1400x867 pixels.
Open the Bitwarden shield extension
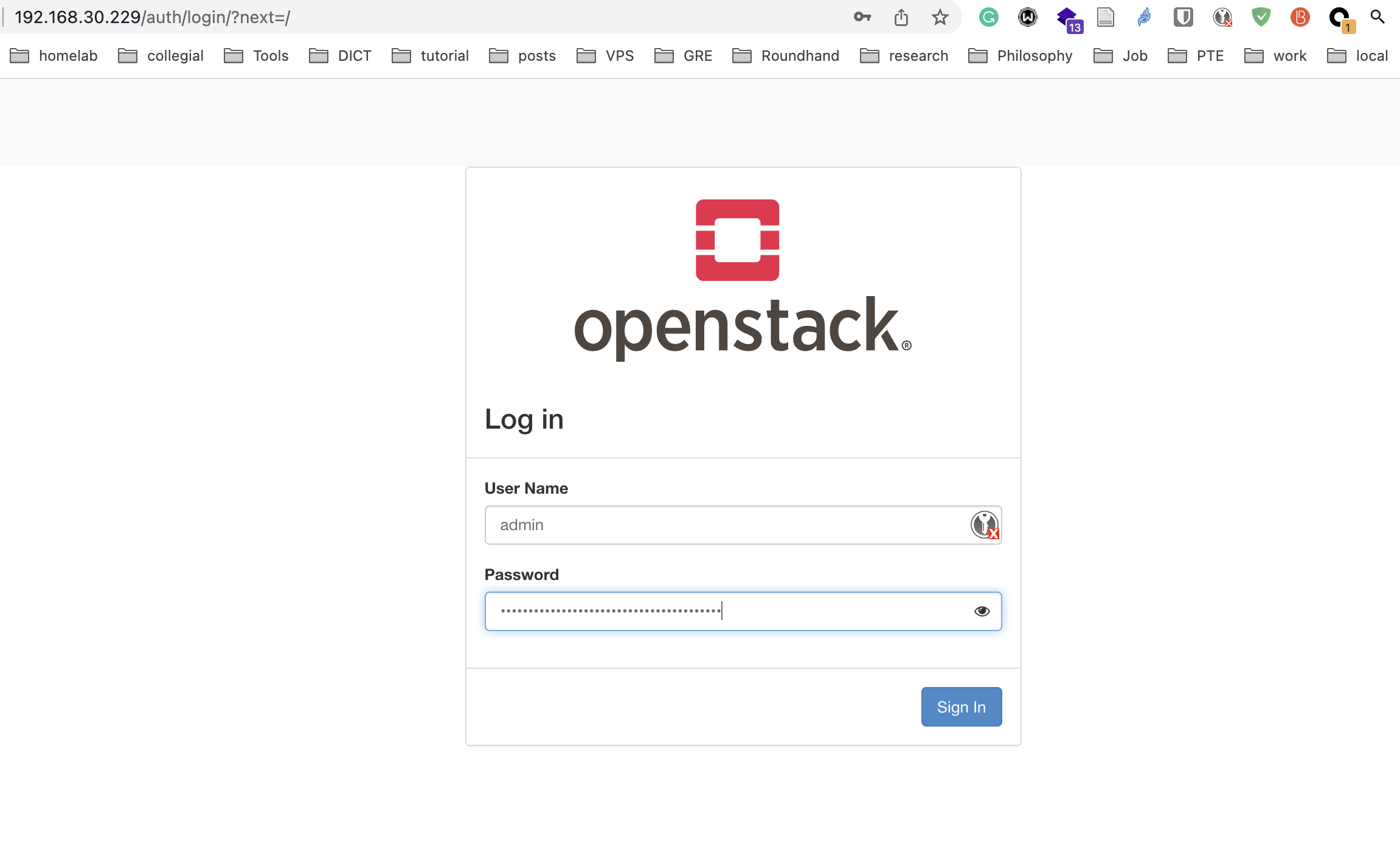coord(1183,17)
